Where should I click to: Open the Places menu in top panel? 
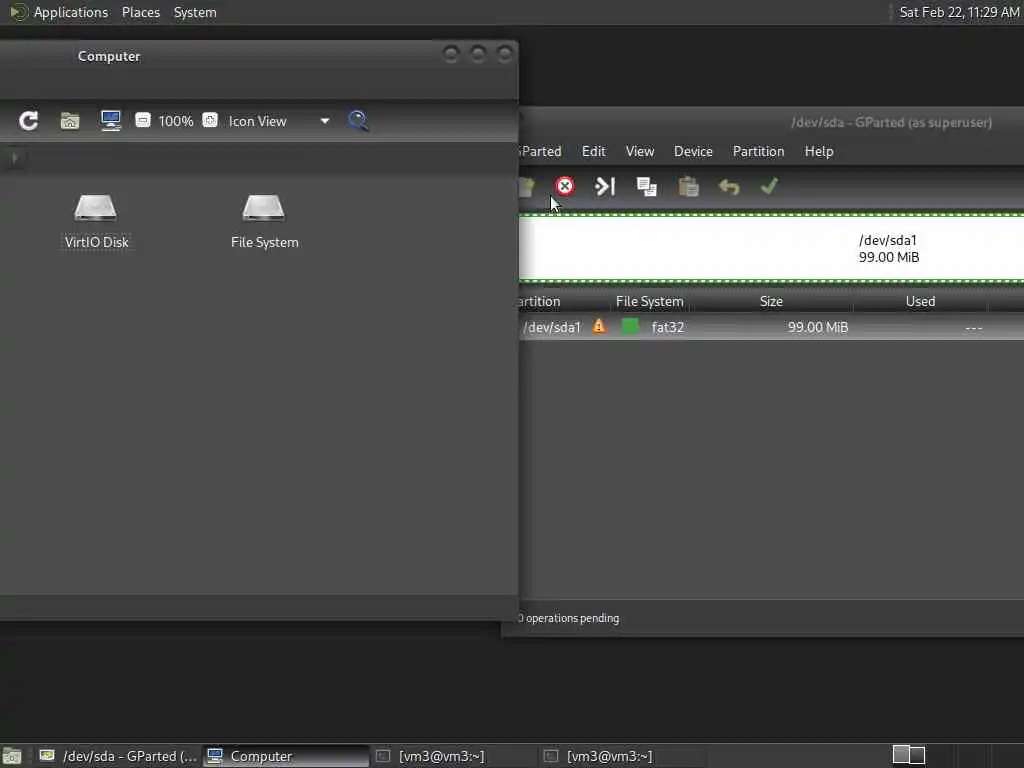[x=141, y=12]
